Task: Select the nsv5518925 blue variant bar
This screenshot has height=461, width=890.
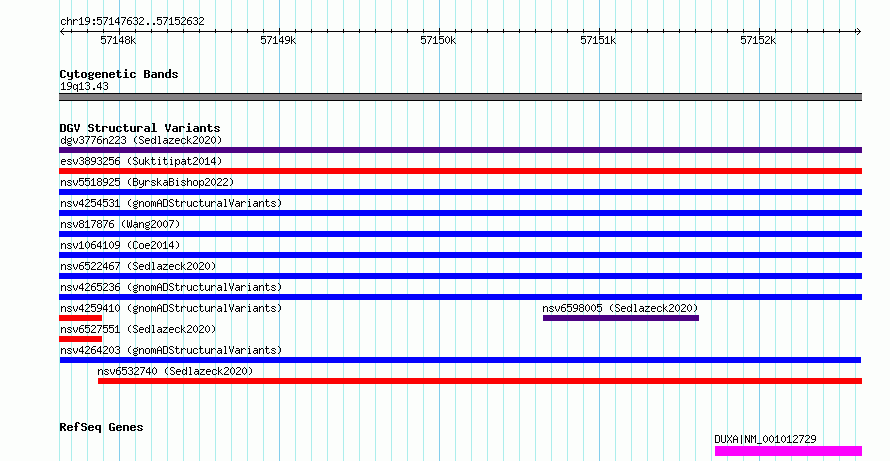Action: click(x=460, y=192)
